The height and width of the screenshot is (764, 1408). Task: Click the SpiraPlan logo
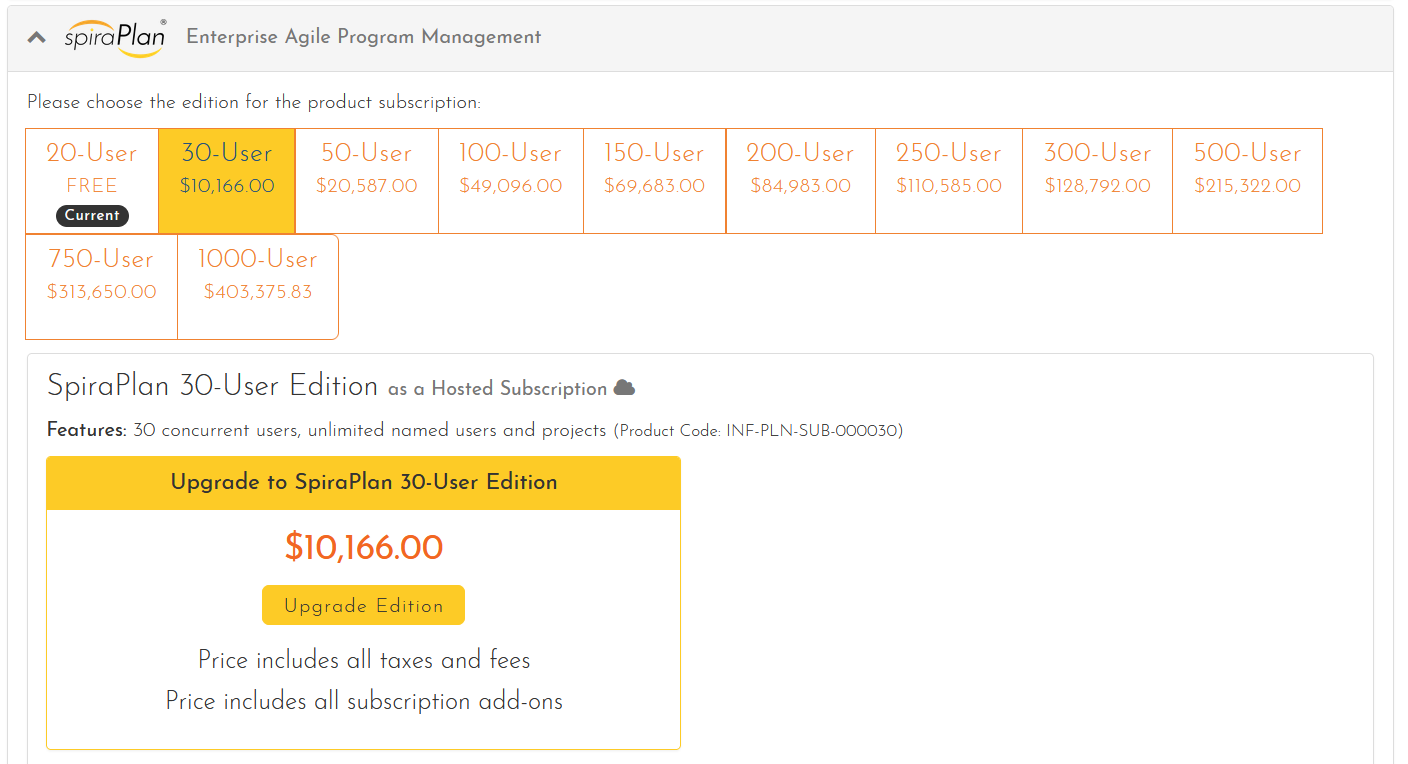click(115, 38)
